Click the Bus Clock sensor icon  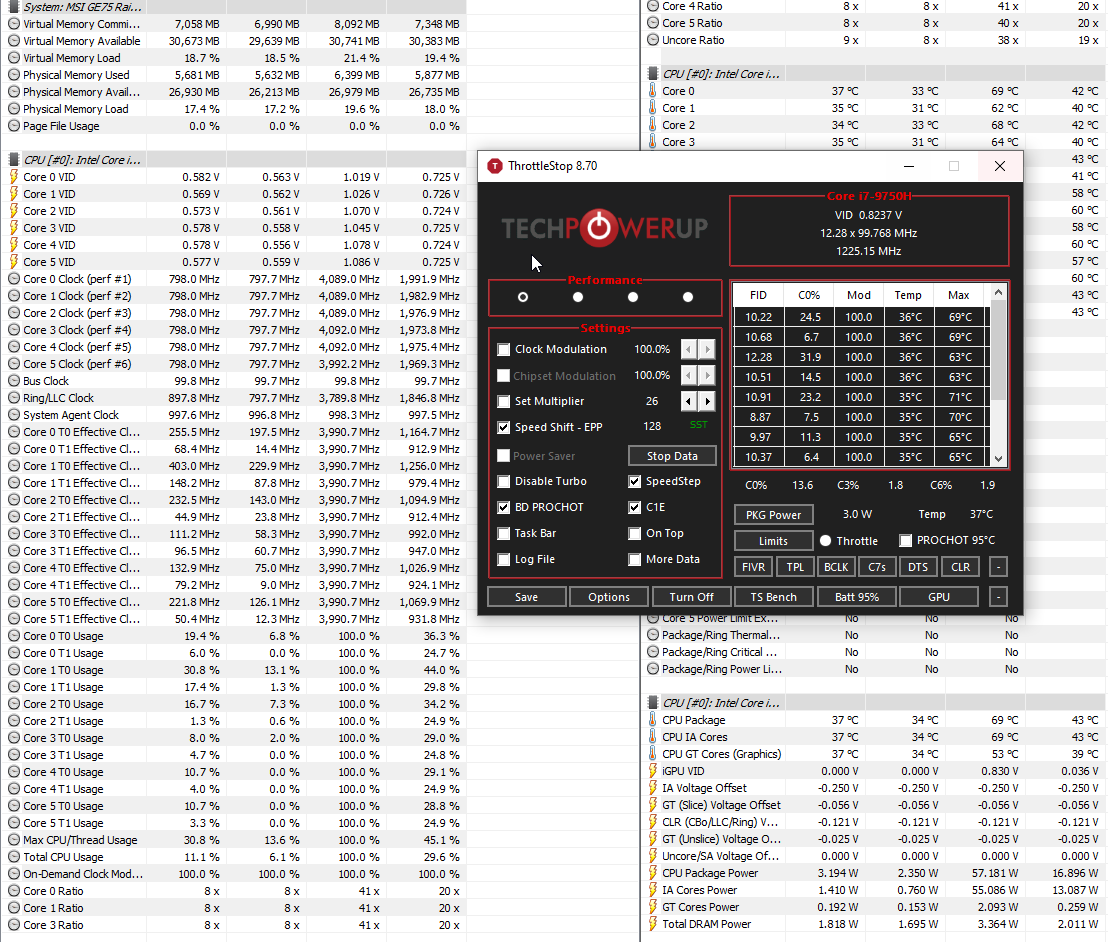pos(13,381)
